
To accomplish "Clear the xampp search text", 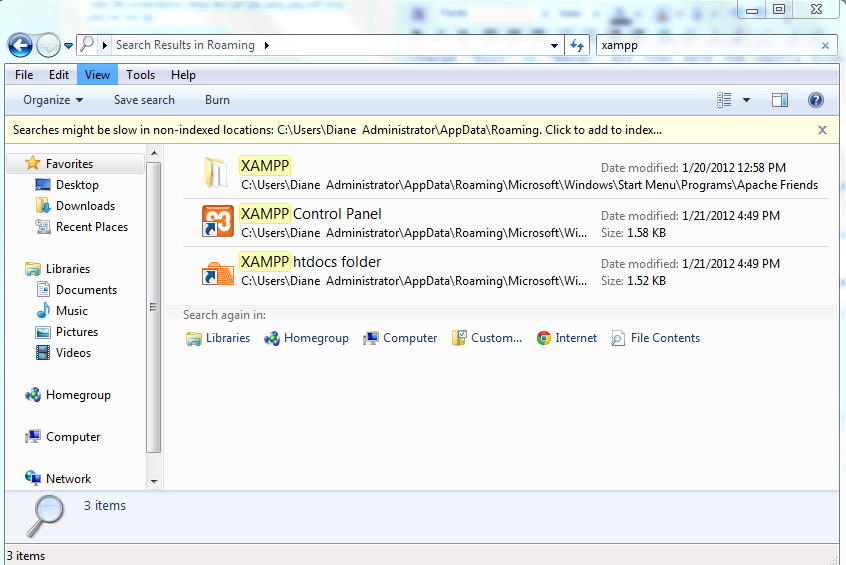I will point(825,45).
